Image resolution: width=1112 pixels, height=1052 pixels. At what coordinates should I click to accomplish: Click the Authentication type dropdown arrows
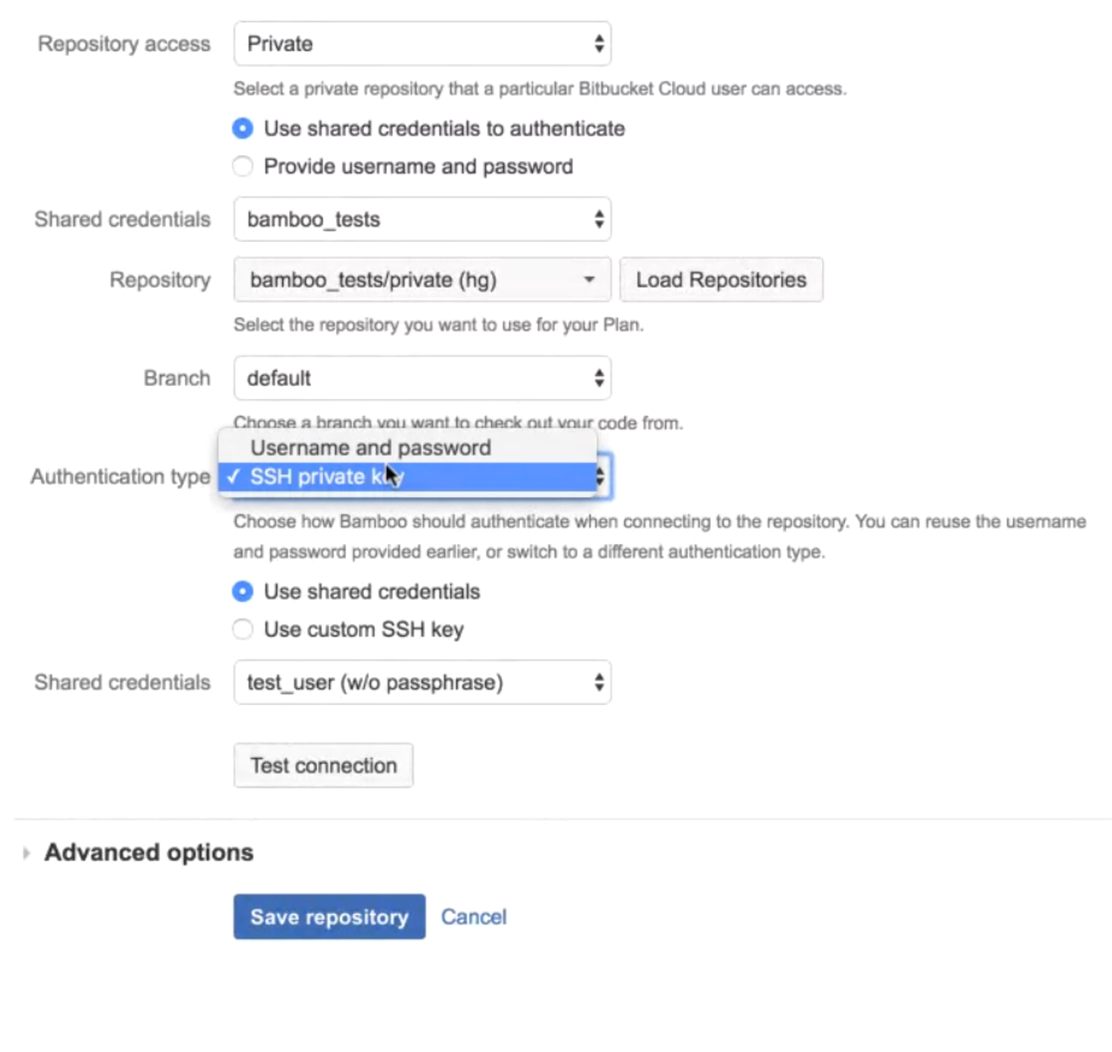pos(598,477)
